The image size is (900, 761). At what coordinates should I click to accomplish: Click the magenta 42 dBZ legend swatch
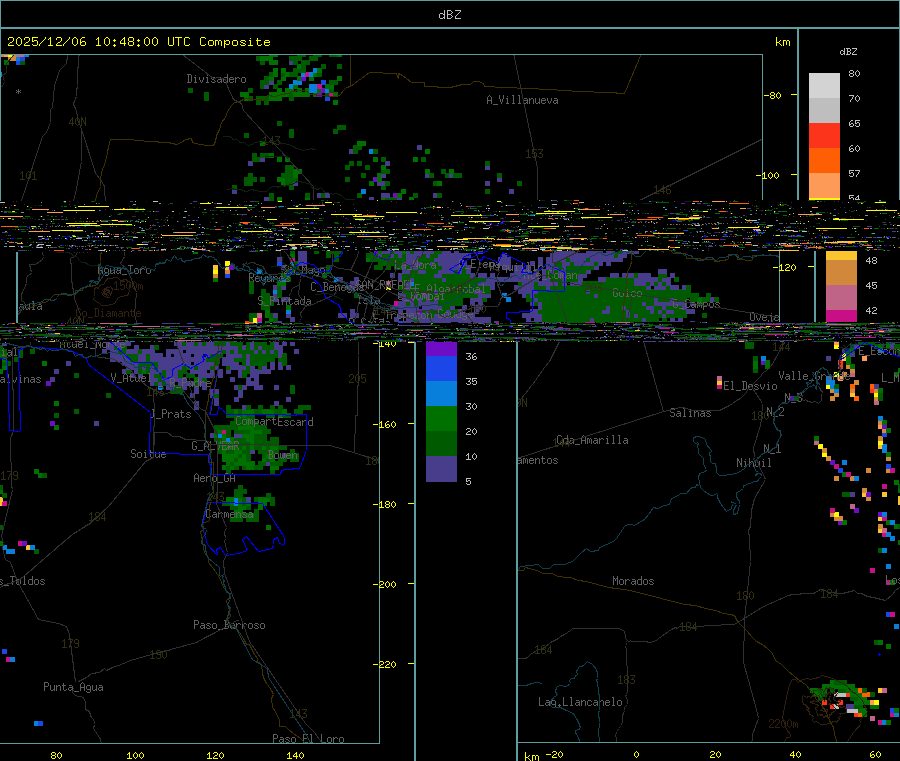point(841,316)
